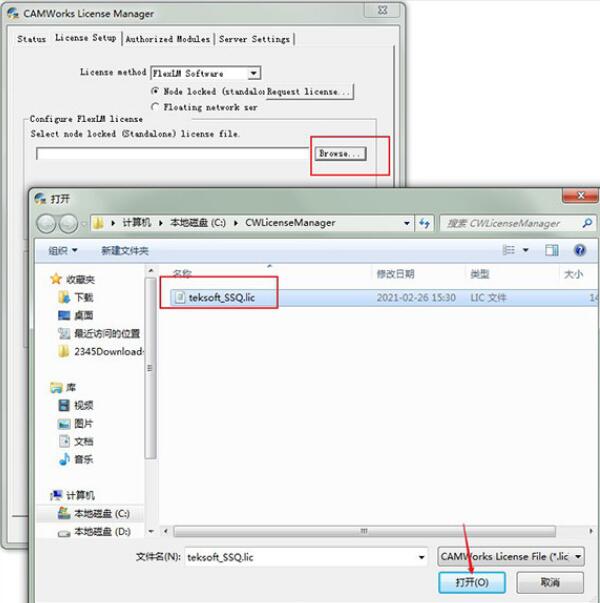
Task: Click the 打开(O) open button
Action: (472, 582)
